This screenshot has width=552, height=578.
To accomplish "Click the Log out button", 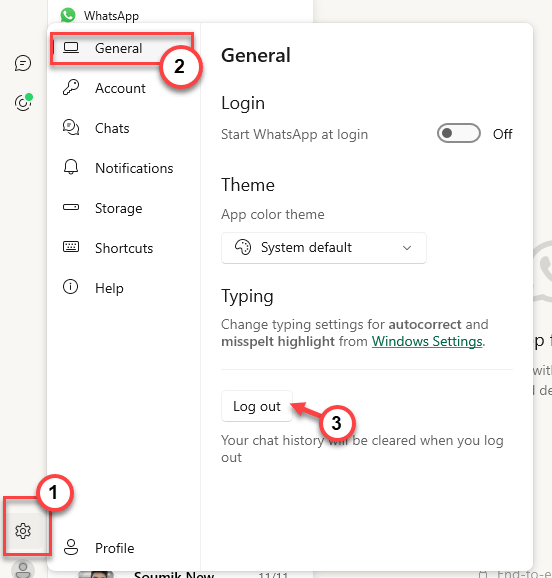I will pos(257,406).
